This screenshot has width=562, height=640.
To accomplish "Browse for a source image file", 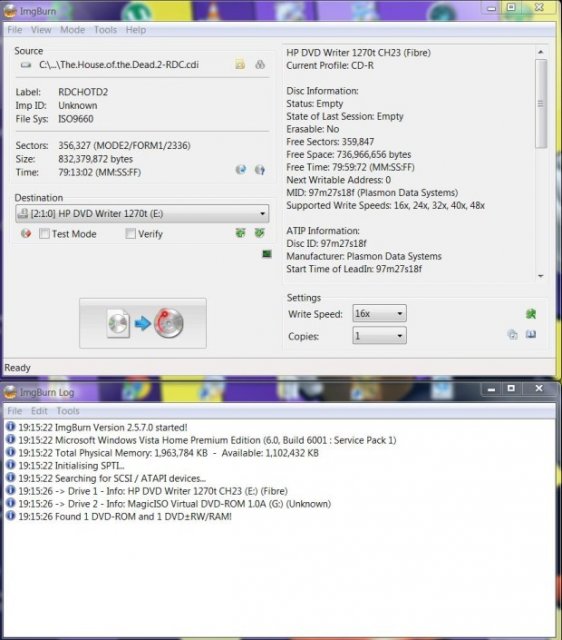I will pyautogui.click(x=240, y=64).
